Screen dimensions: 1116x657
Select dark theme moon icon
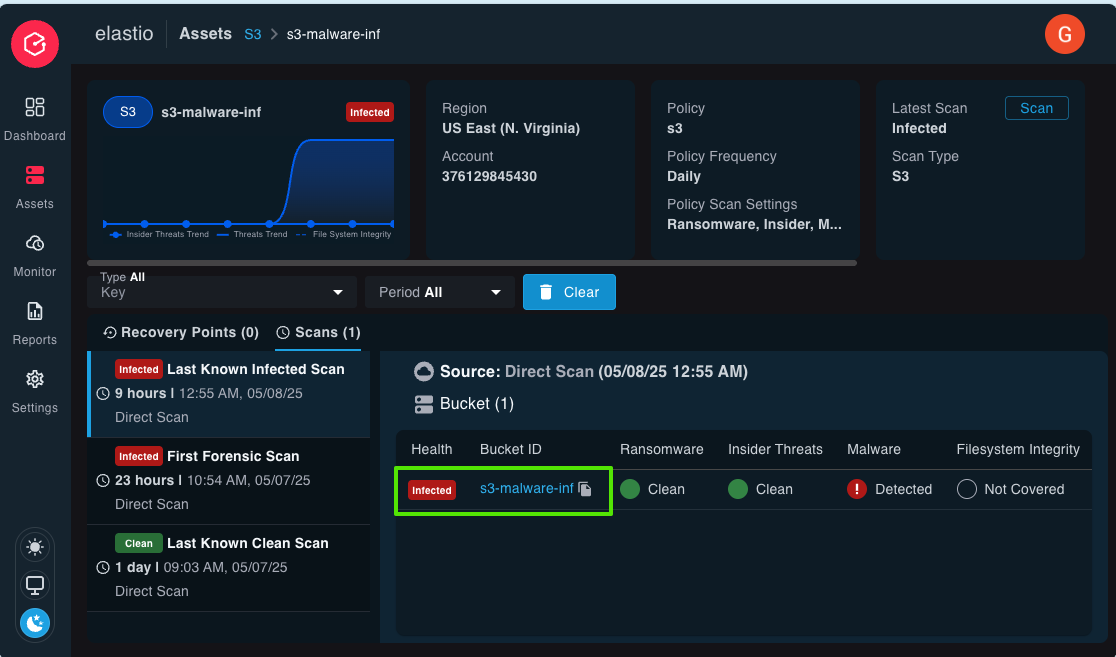(35, 623)
